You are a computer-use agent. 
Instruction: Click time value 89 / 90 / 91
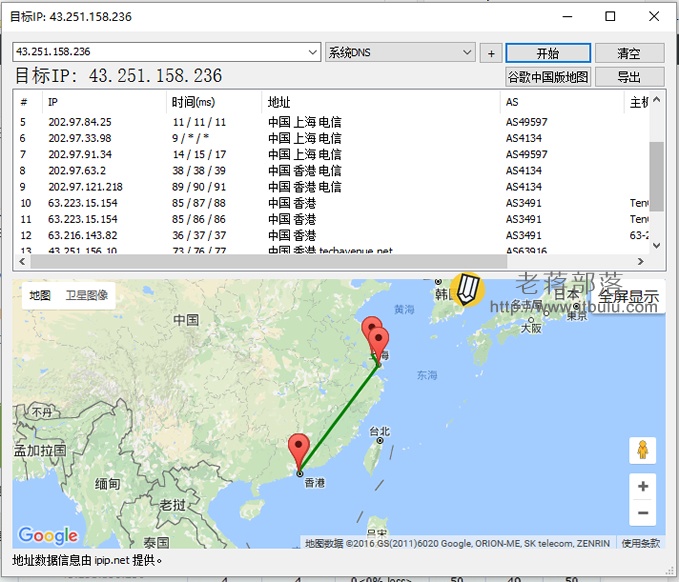[199, 187]
